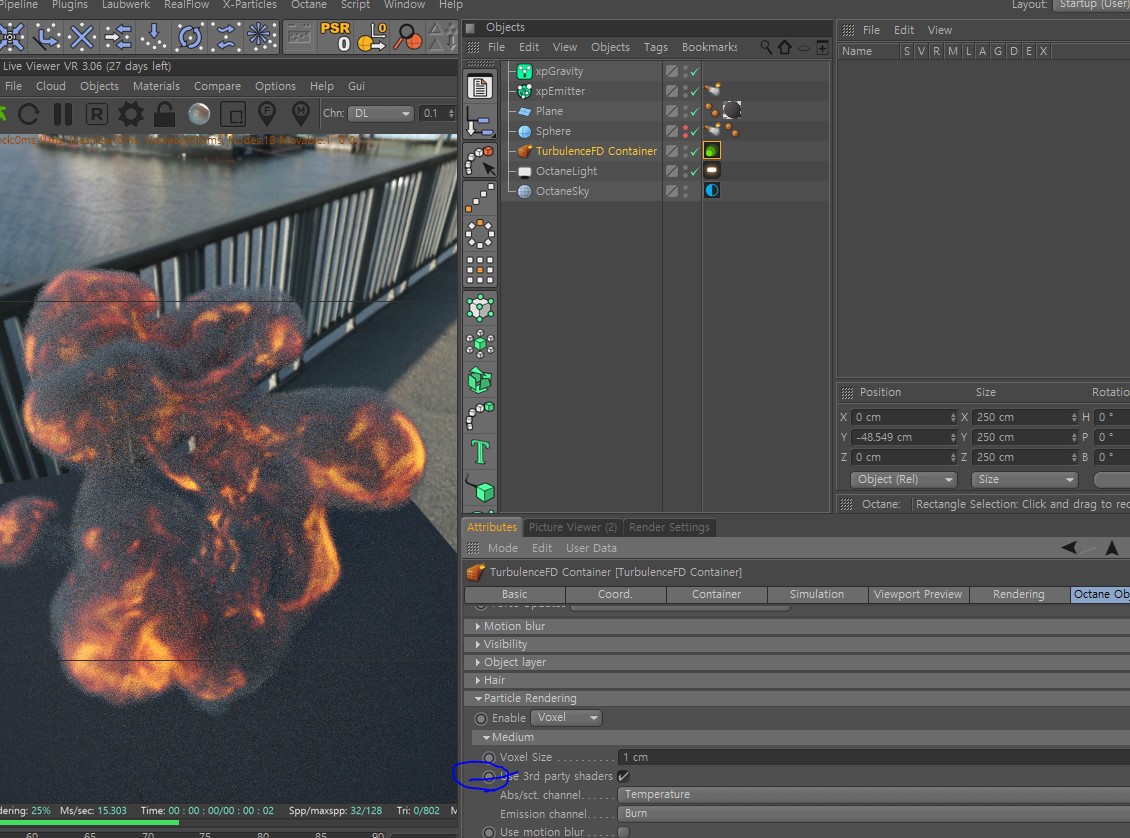Viewport: 1130px width, 838px height.
Task: Open the Abs/sct. channel Temperature dropdown
Action: 873,794
